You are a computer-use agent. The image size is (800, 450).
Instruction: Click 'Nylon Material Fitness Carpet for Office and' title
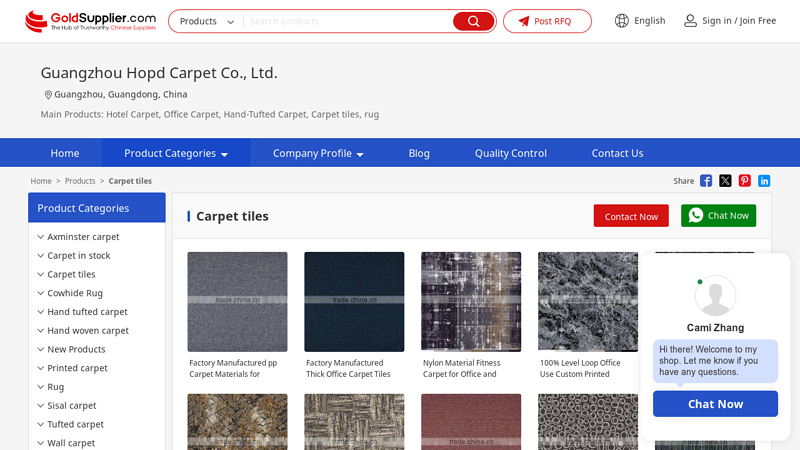point(461,368)
